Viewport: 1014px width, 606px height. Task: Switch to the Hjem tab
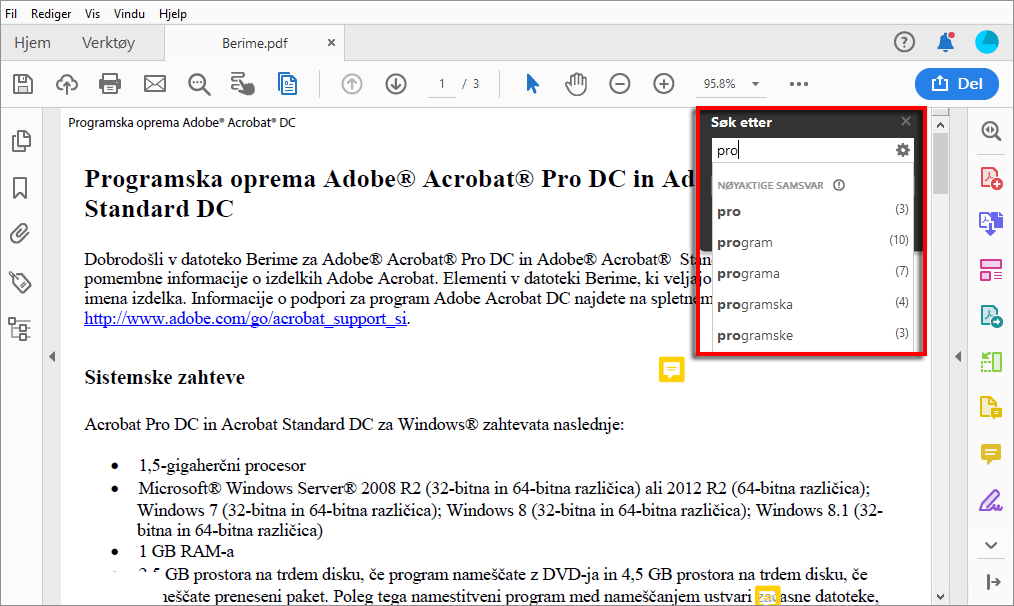tap(32, 43)
